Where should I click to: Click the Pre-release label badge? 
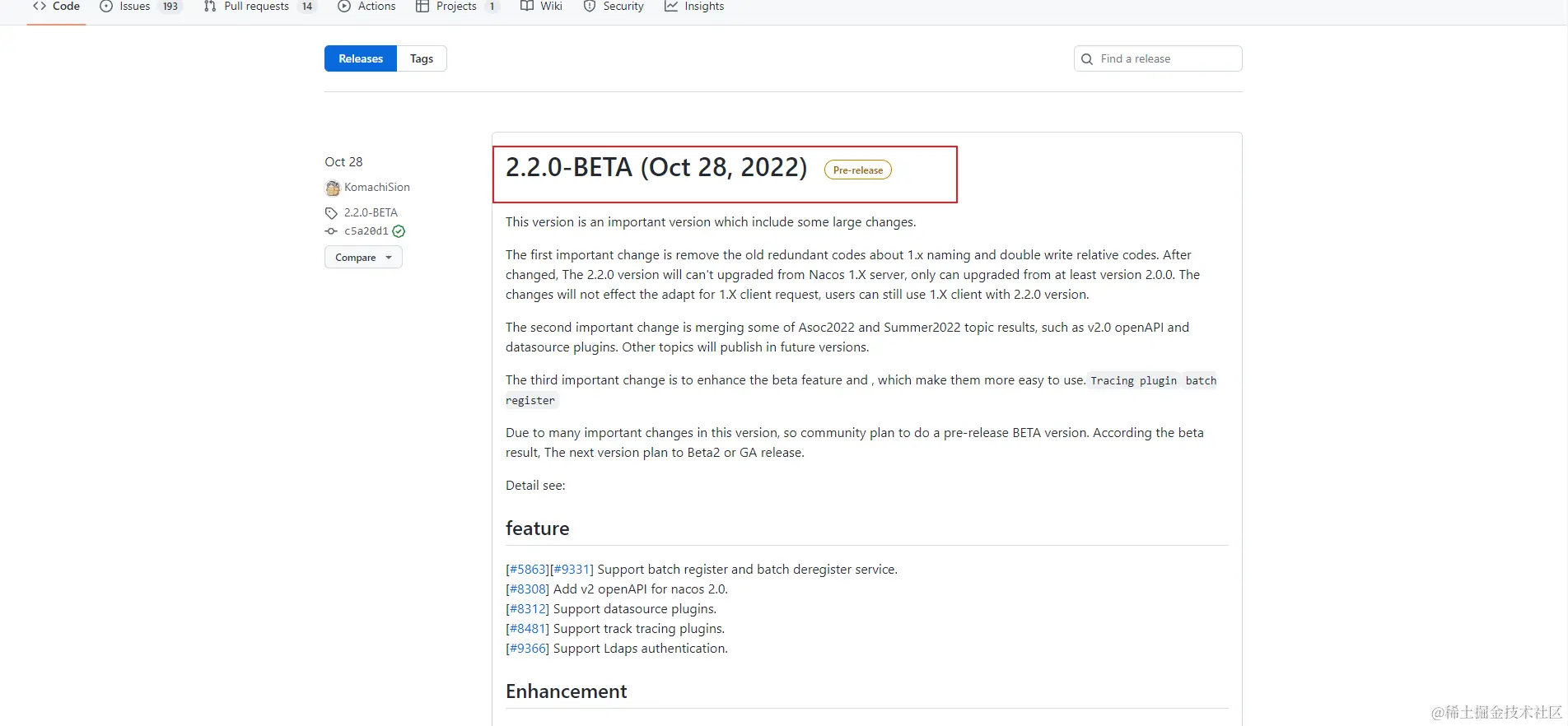pyautogui.click(x=858, y=170)
